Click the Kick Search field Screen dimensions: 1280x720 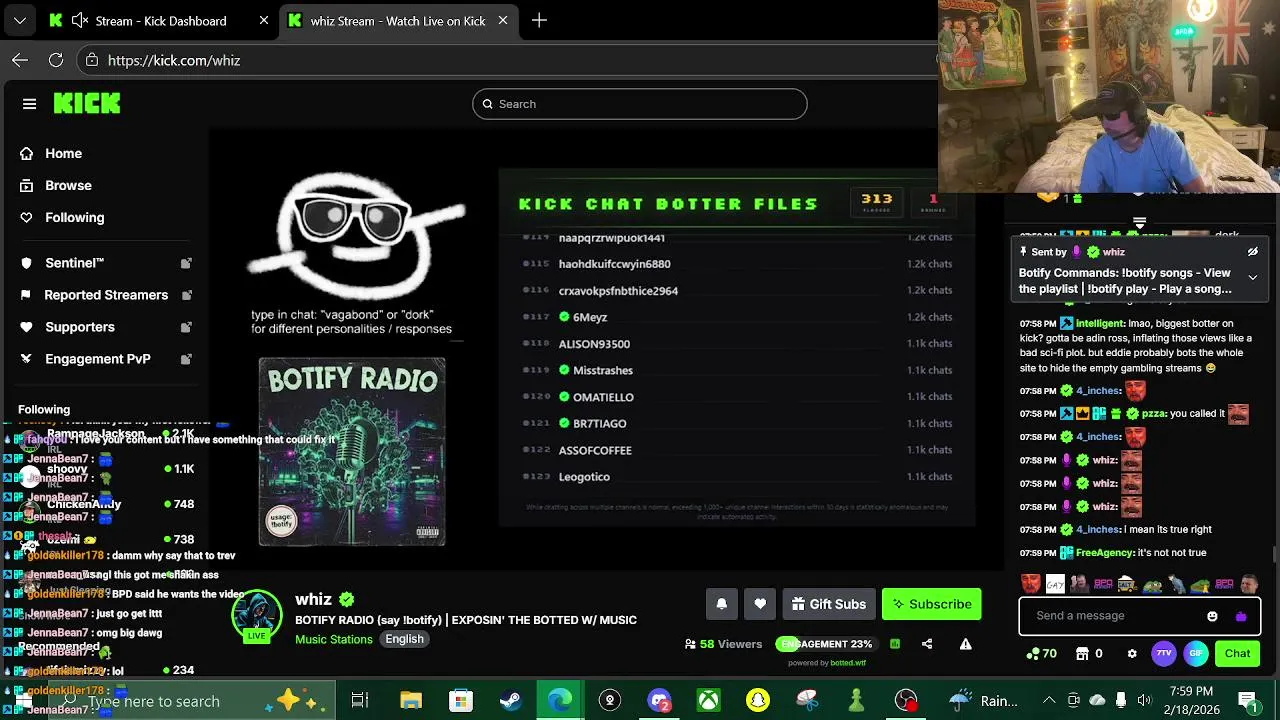pos(640,104)
